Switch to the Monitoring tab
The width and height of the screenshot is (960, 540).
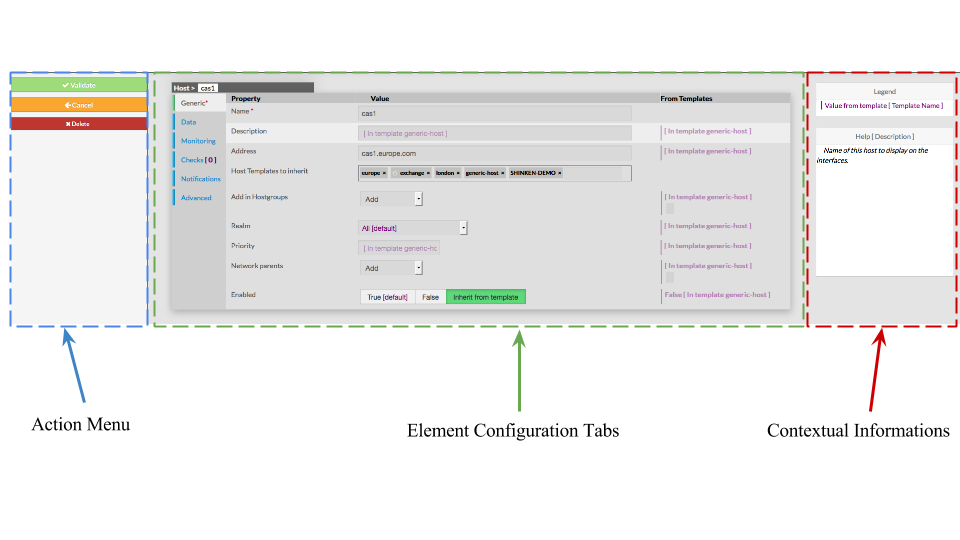tap(198, 141)
